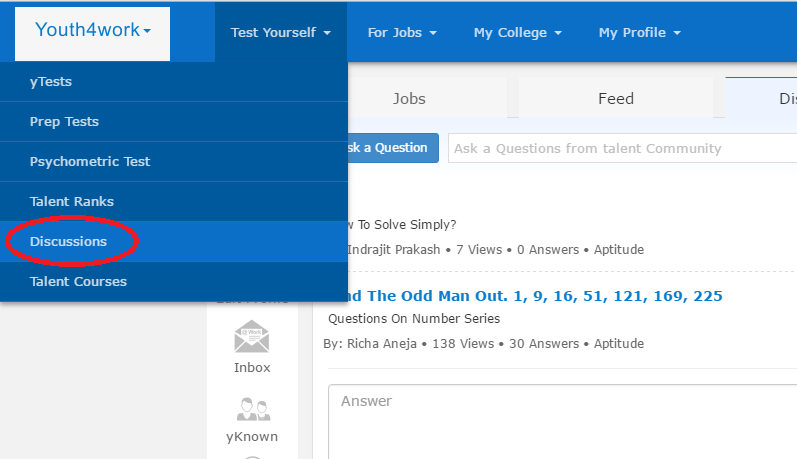Viewport: 797px width, 459px height.
Task: Open the My Profile dropdown
Action: [639, 33]
